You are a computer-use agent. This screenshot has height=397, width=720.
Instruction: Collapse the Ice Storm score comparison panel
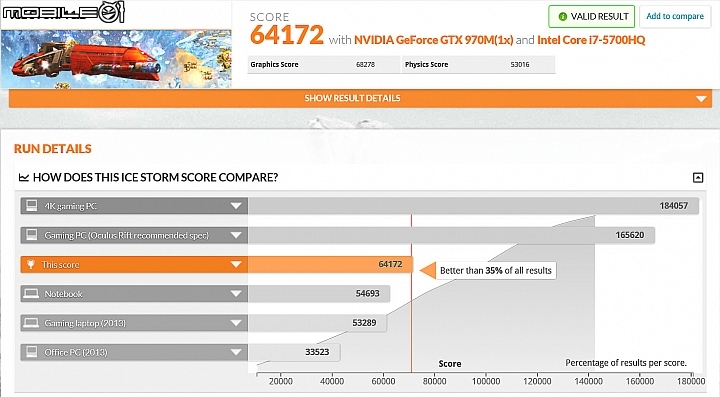[x=698, y=178]
